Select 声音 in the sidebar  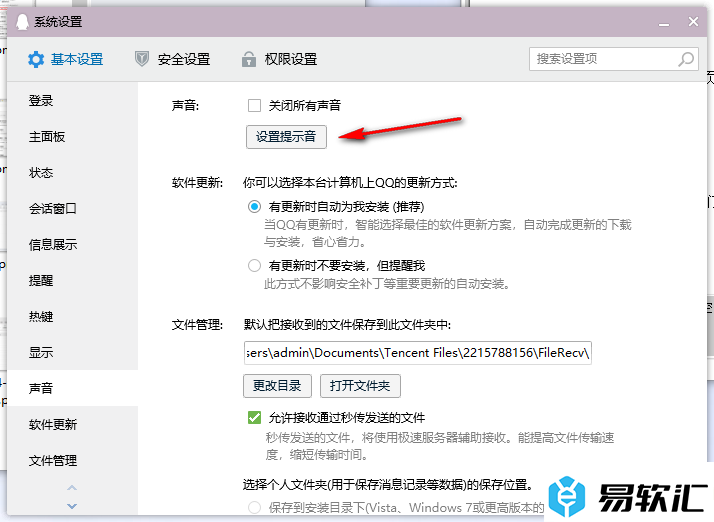[72, 388]
